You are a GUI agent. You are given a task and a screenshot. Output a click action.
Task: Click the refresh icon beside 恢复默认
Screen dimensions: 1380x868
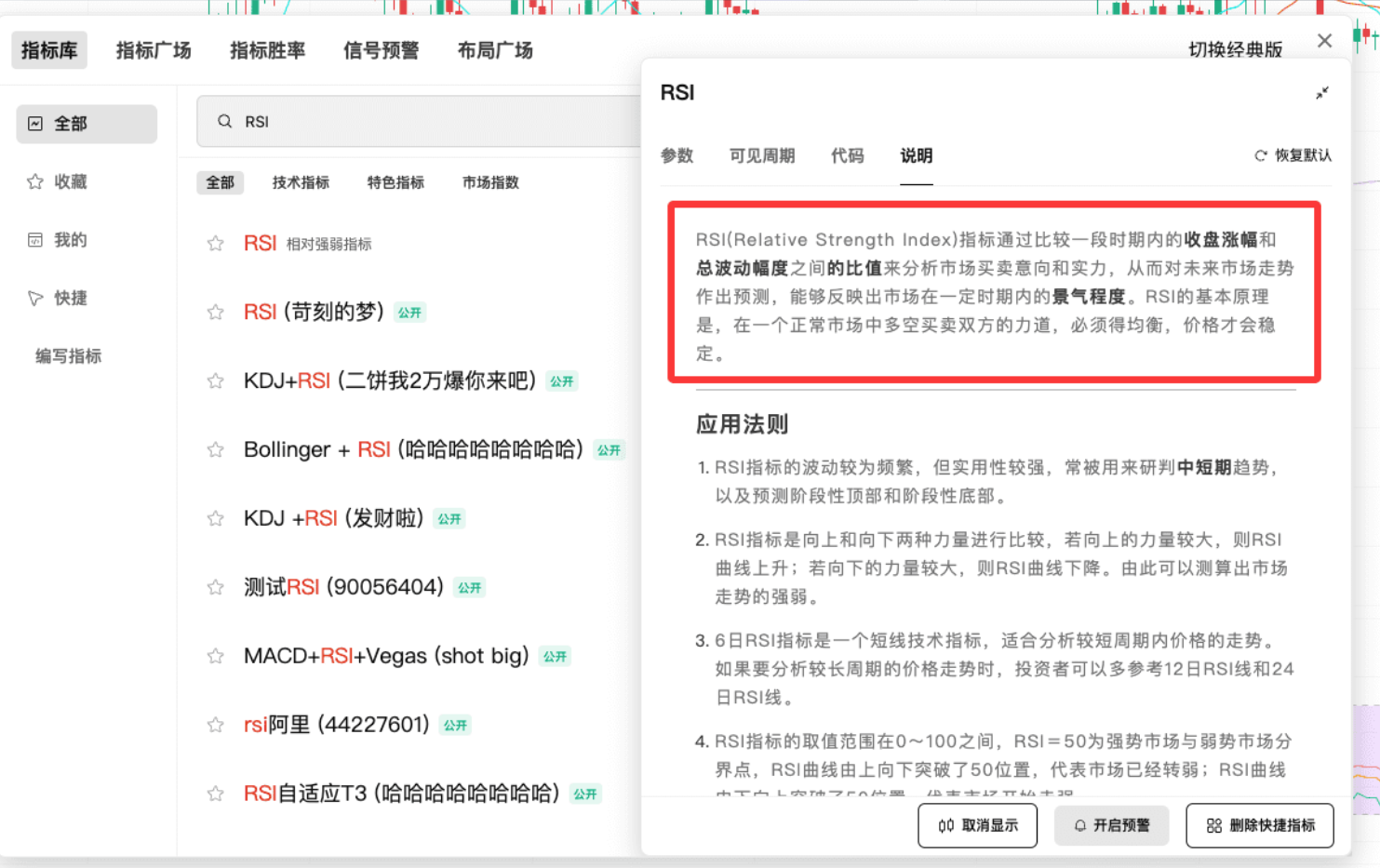pyautogui.click(x=1260, y=155)
